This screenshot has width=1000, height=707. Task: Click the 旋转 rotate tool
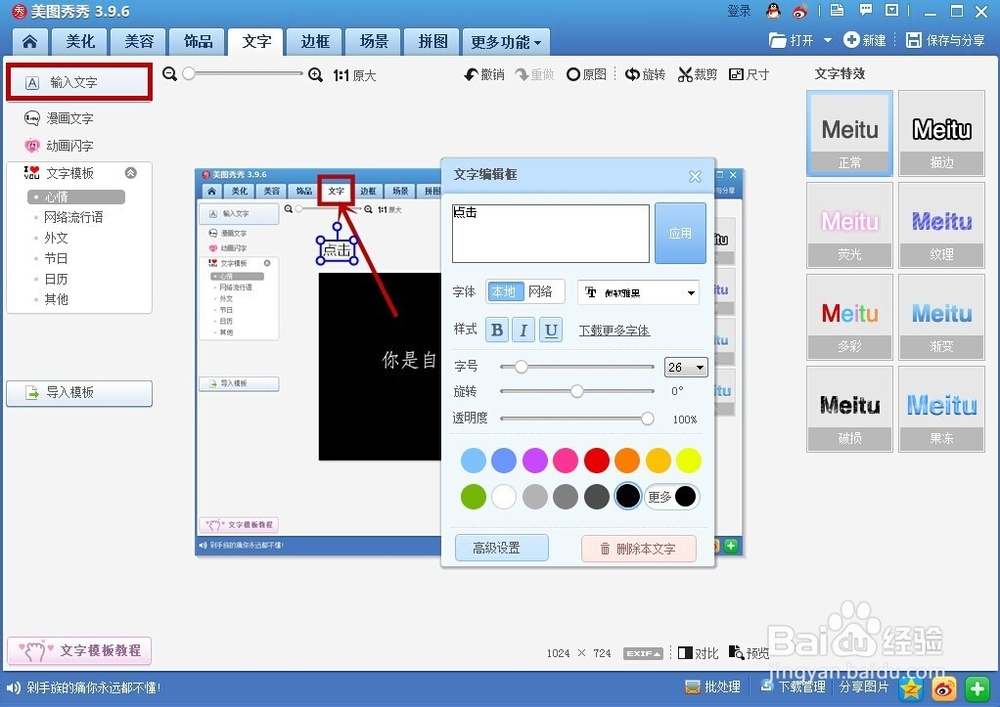[x=645, y=75]
